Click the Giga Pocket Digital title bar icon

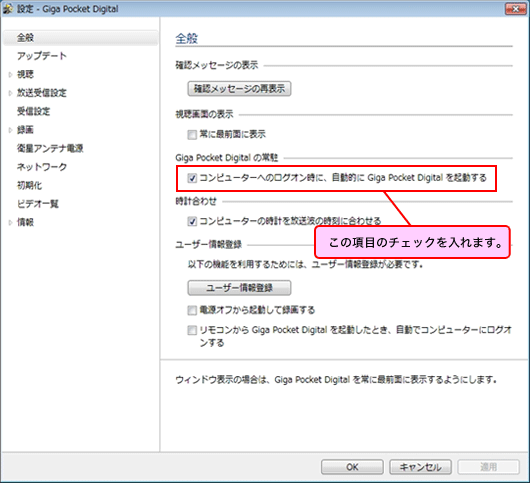[x=8, y=9]
